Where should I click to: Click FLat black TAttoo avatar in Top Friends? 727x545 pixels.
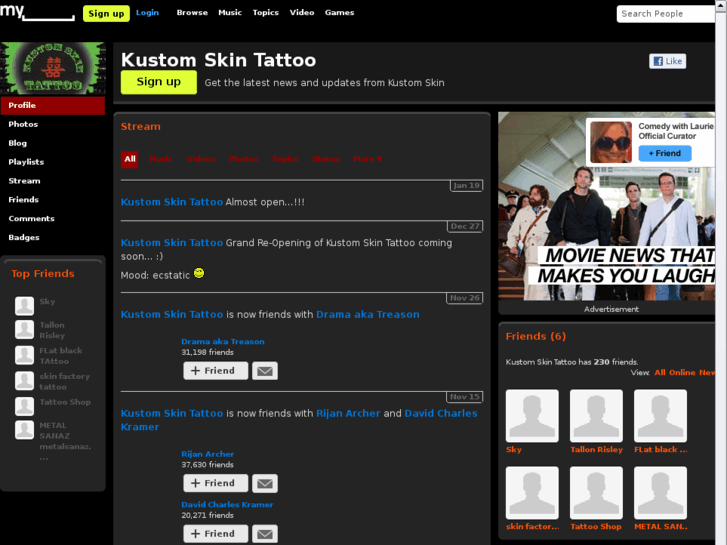tap(24, 355)
